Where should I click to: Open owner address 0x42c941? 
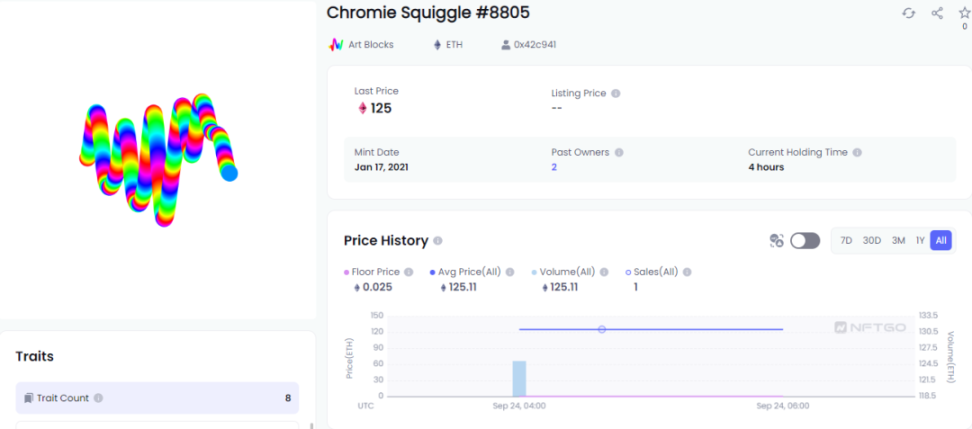point(535,45)
